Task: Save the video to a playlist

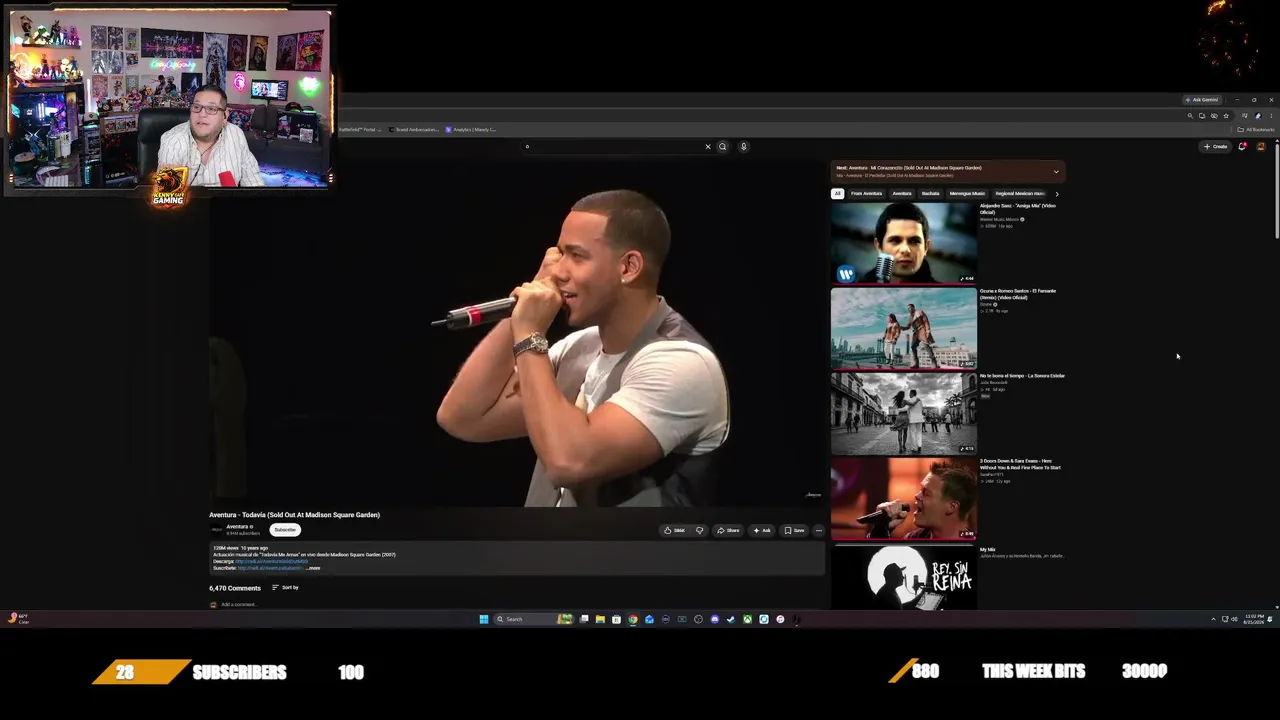Action: pyautogui.click(x=794, y=530)
